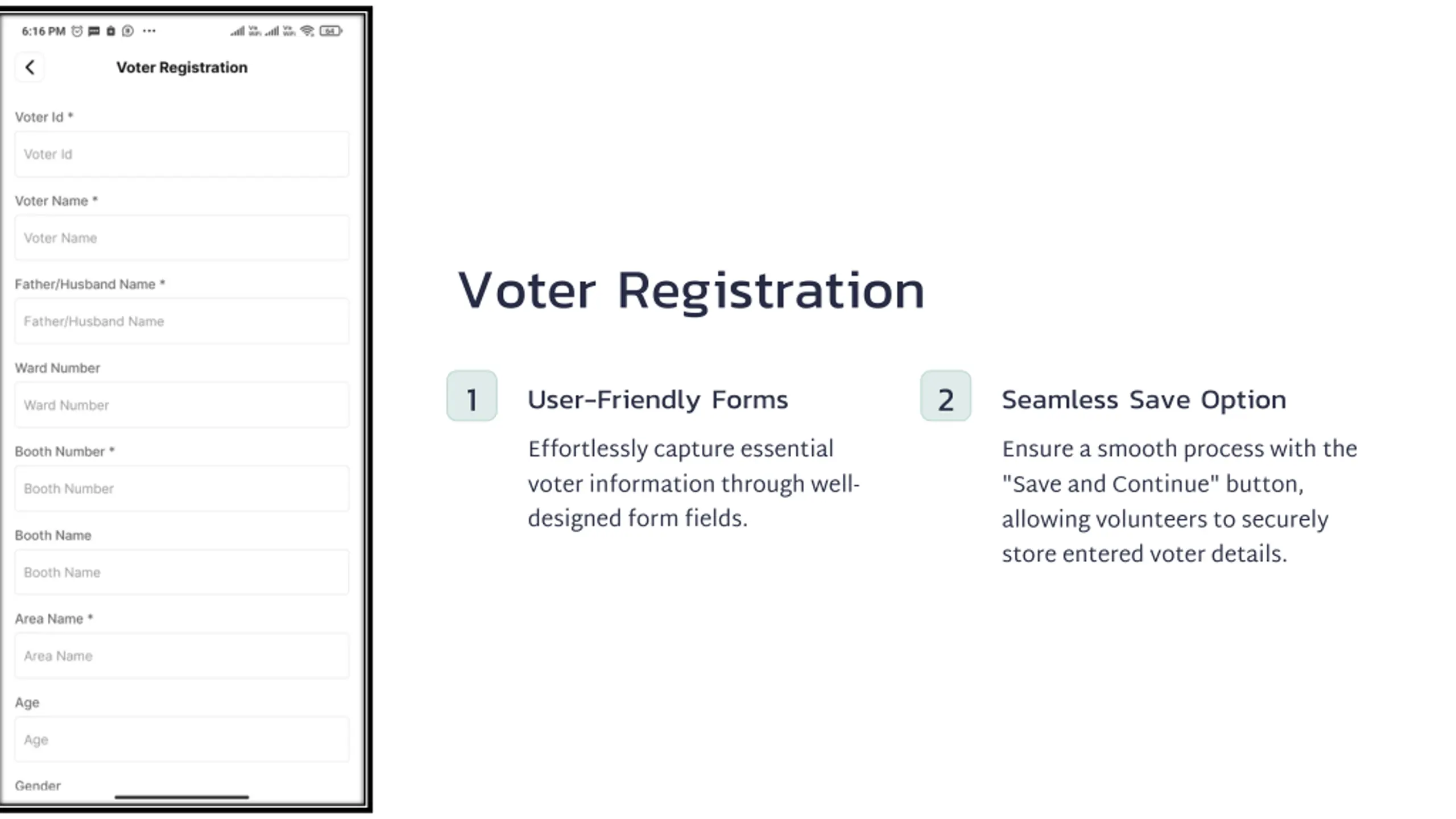Focus the Voter Name text field

pyautogui.click(x=181, y=238)
